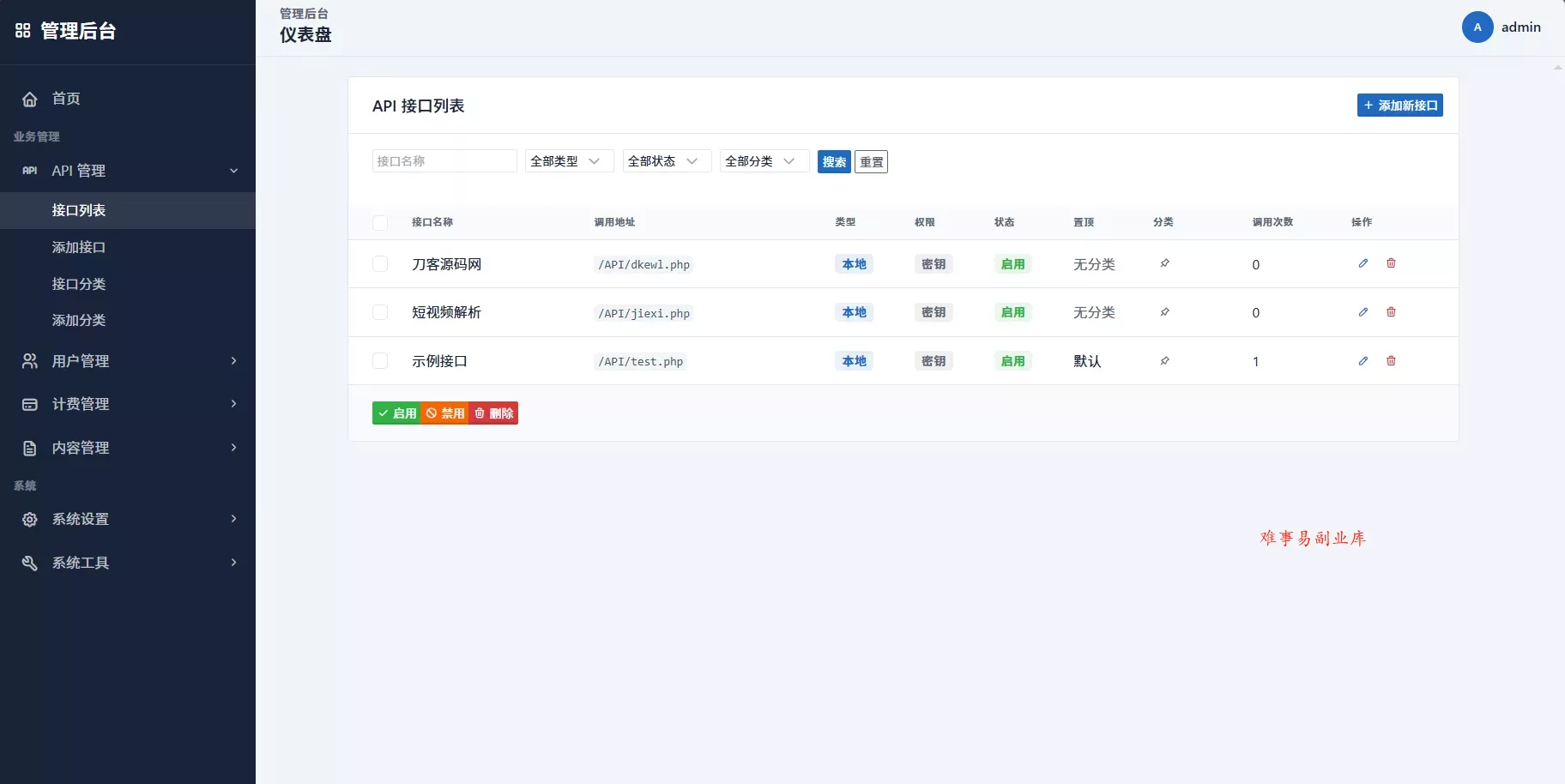Viewport: 1565px width, 784px height.
Task: Edit the 示例接口 interface with pencil icon
Action: tap(1363, 361)
